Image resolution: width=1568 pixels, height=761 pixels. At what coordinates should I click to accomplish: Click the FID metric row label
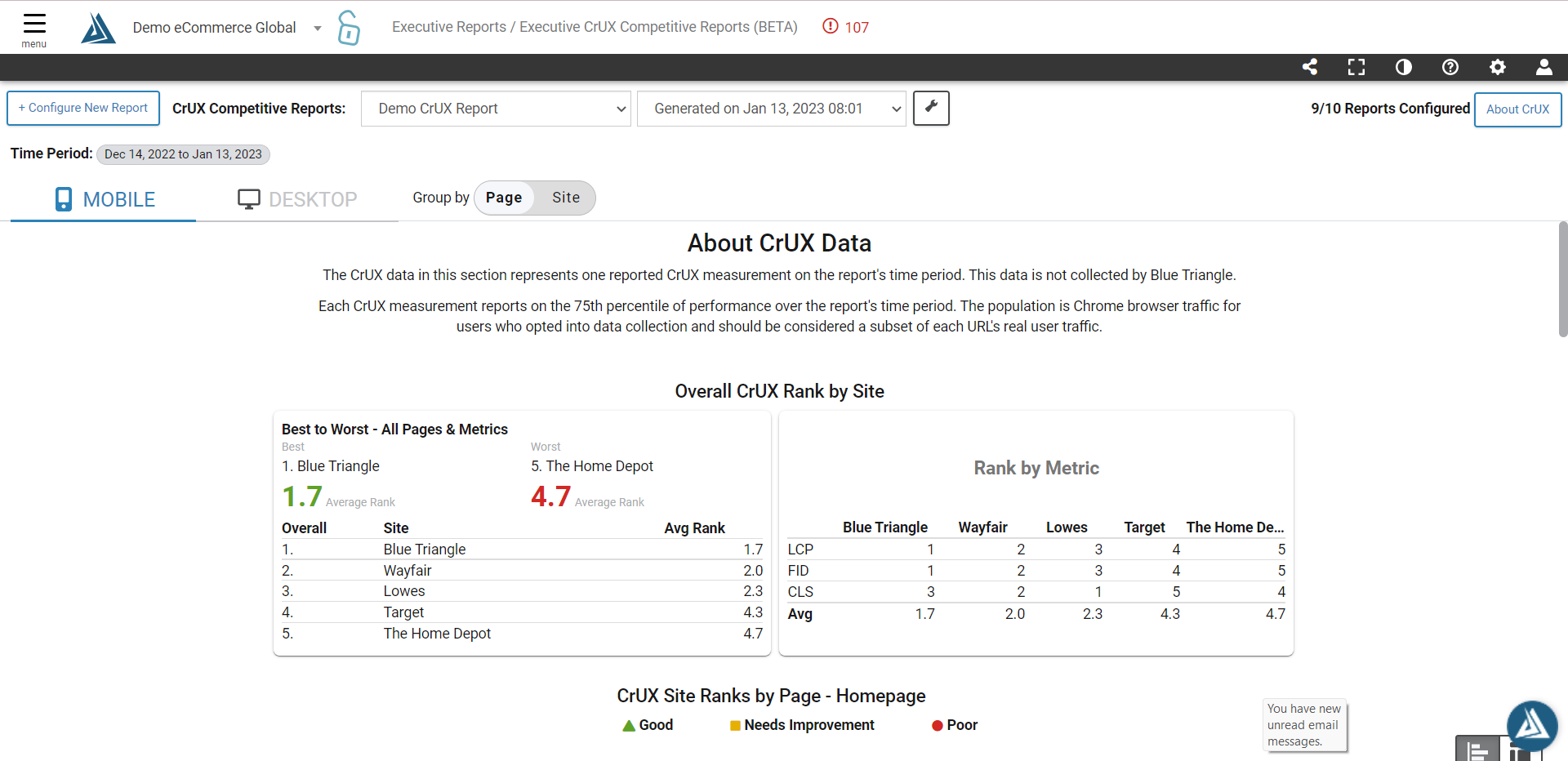point(798,571)
